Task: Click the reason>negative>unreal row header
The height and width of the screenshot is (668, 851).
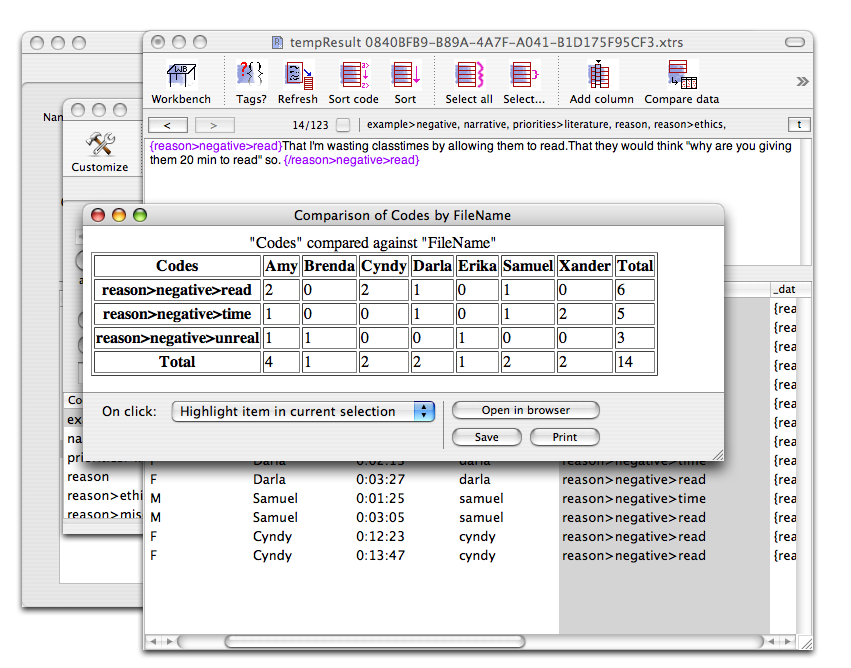Action: (177, 338)
